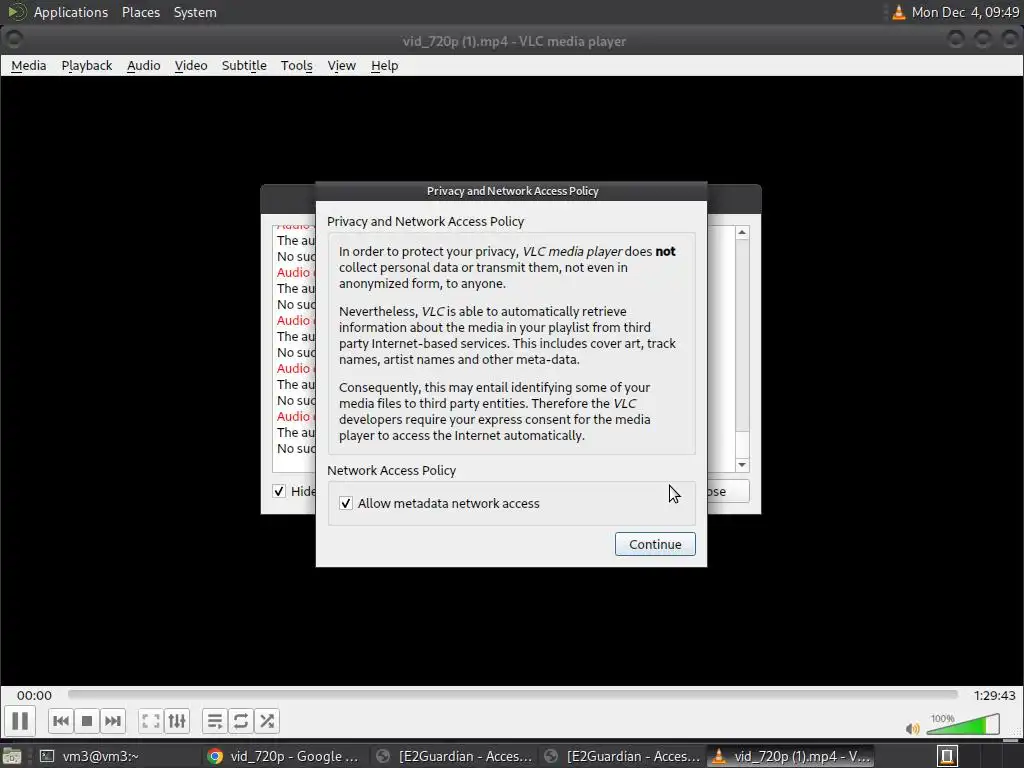
Task: Open the View menu
Action: [342, 65]
